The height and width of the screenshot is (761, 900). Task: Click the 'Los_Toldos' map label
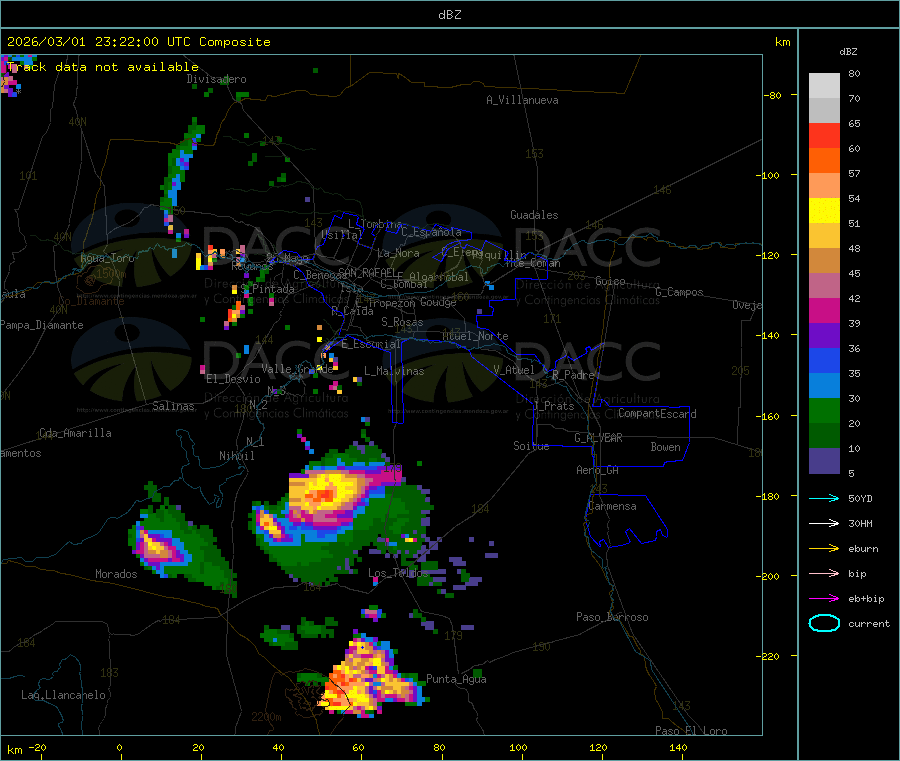pos(398,573)
